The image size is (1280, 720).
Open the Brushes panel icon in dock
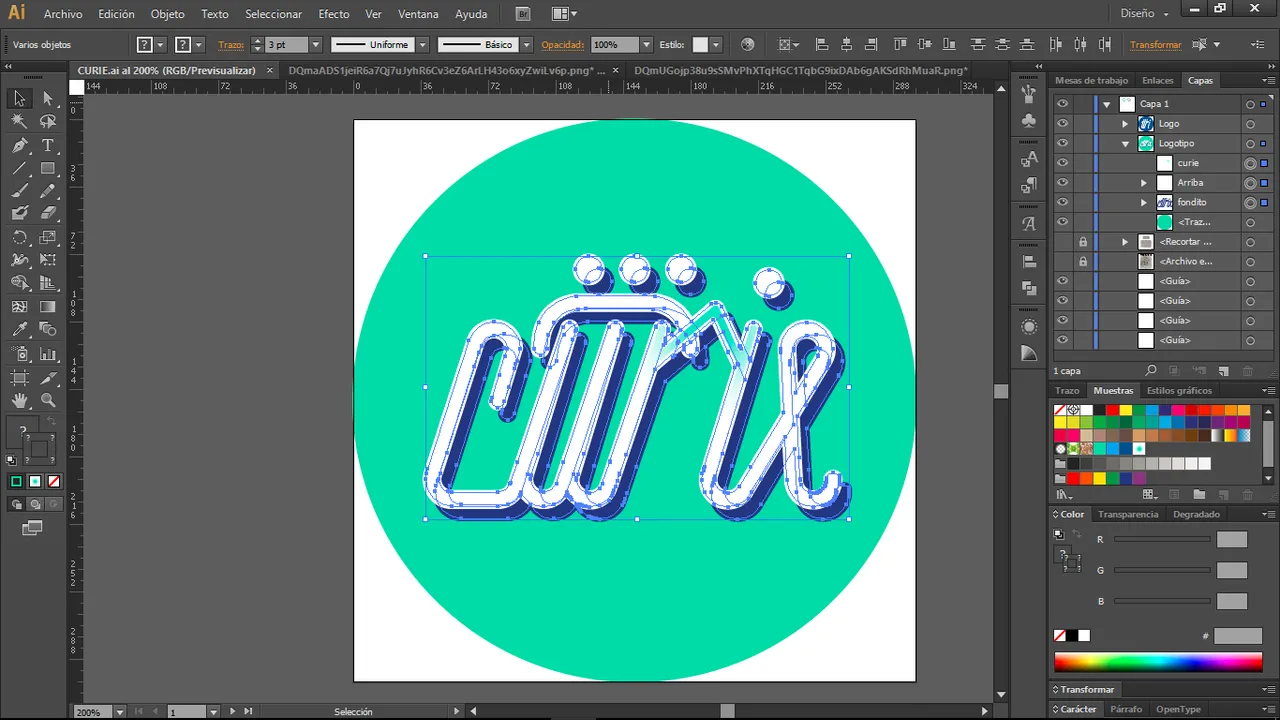[x=1029, y=93]
